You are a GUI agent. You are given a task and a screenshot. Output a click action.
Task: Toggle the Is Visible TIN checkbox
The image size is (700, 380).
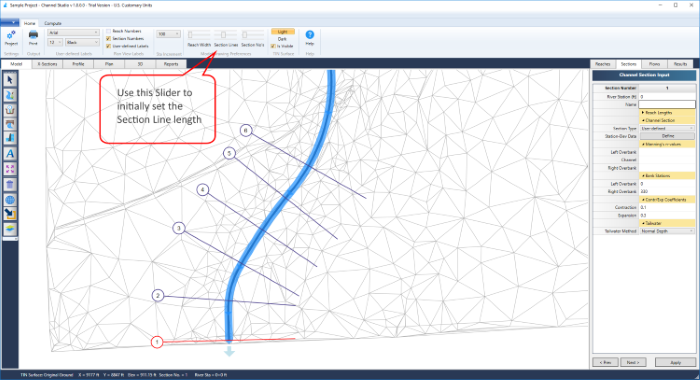[x=273, y=46]
